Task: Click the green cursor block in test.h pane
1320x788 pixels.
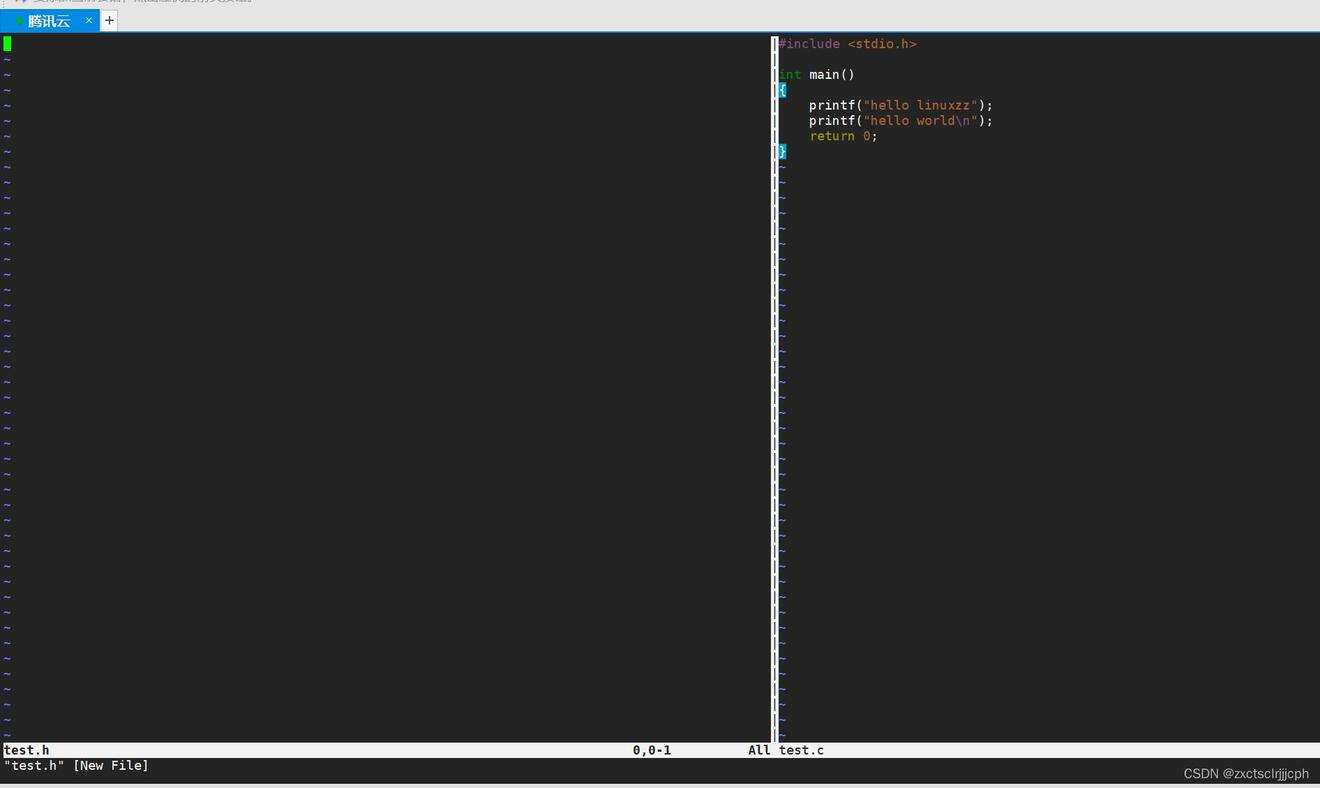Action: click(x=7, y=43)
